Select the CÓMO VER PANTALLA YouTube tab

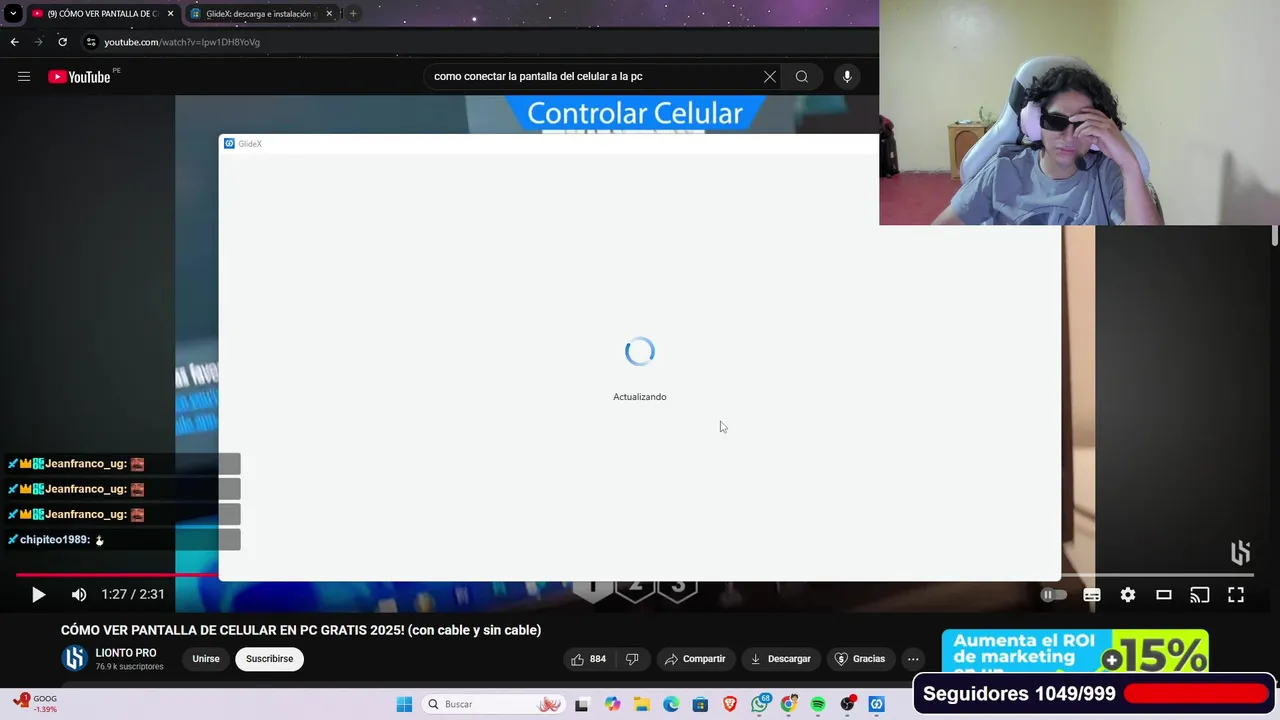(x=102, y=14)
